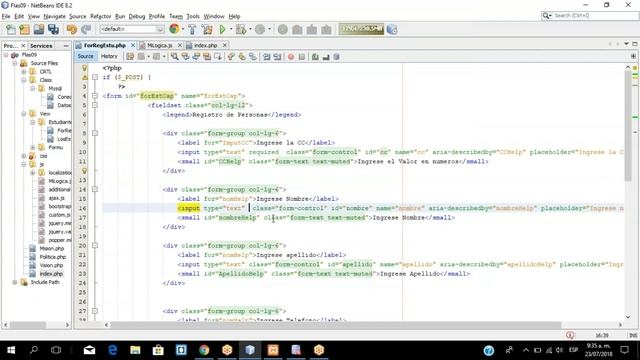Click the Next Bookmark icon

click(x=242, y=57)
